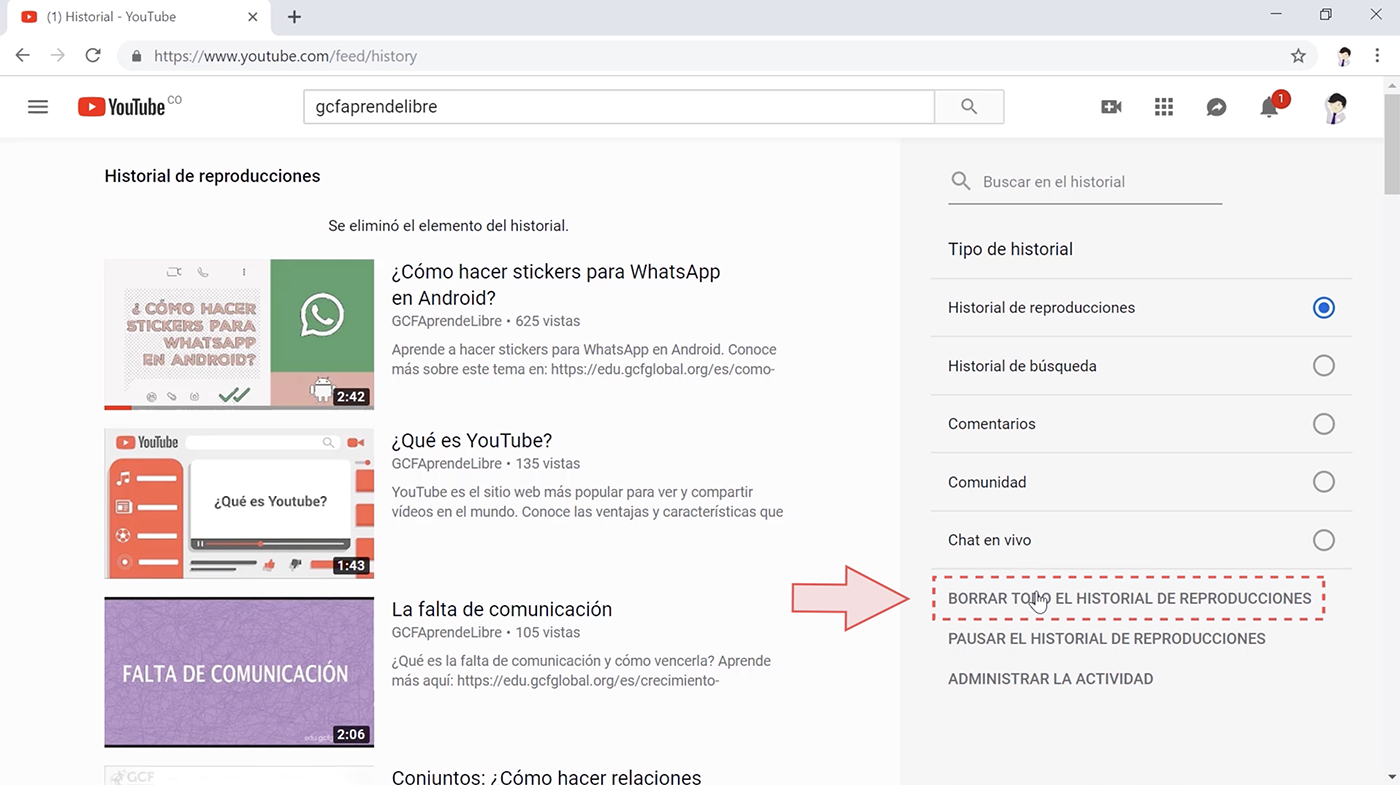Screen dimensions: 1400x785
Task: Select Historial de reproducciones radio button
Action: click(1324, 307)
